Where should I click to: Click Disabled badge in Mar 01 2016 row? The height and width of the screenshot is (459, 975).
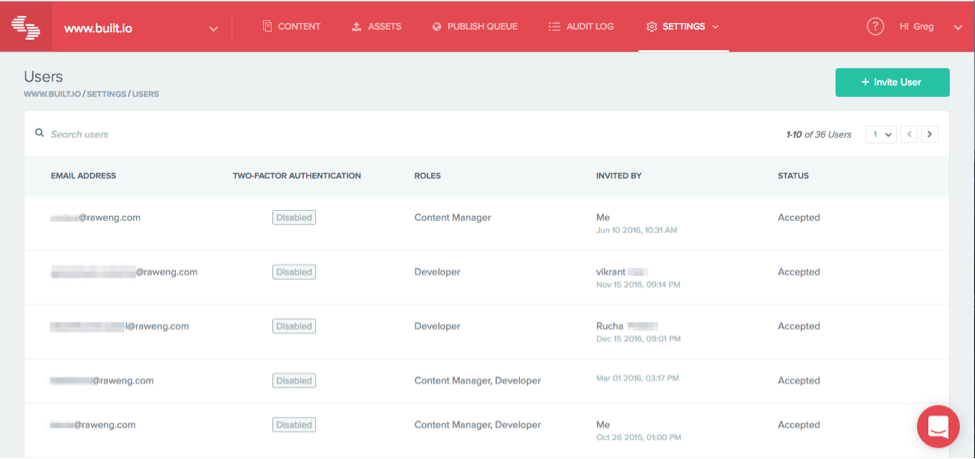(x=294, y=380)
